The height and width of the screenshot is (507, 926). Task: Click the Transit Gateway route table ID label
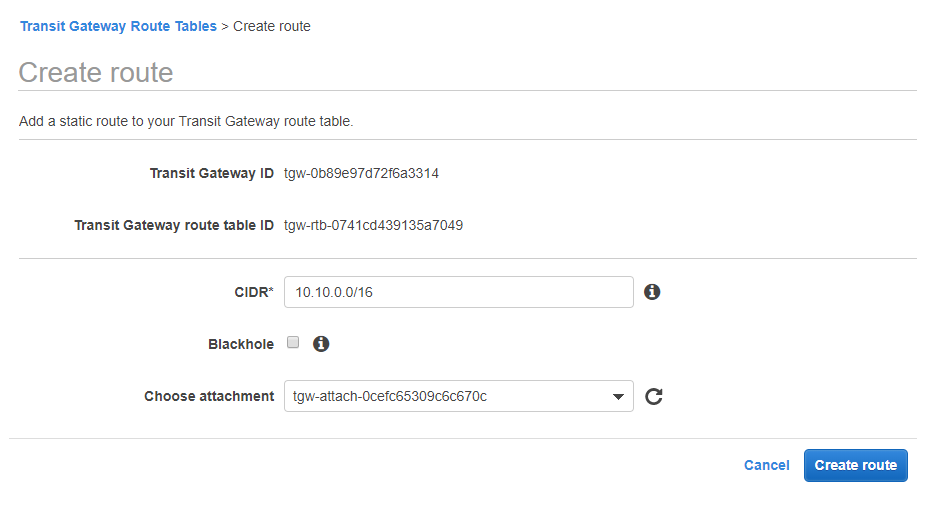[x=174, y=225]
